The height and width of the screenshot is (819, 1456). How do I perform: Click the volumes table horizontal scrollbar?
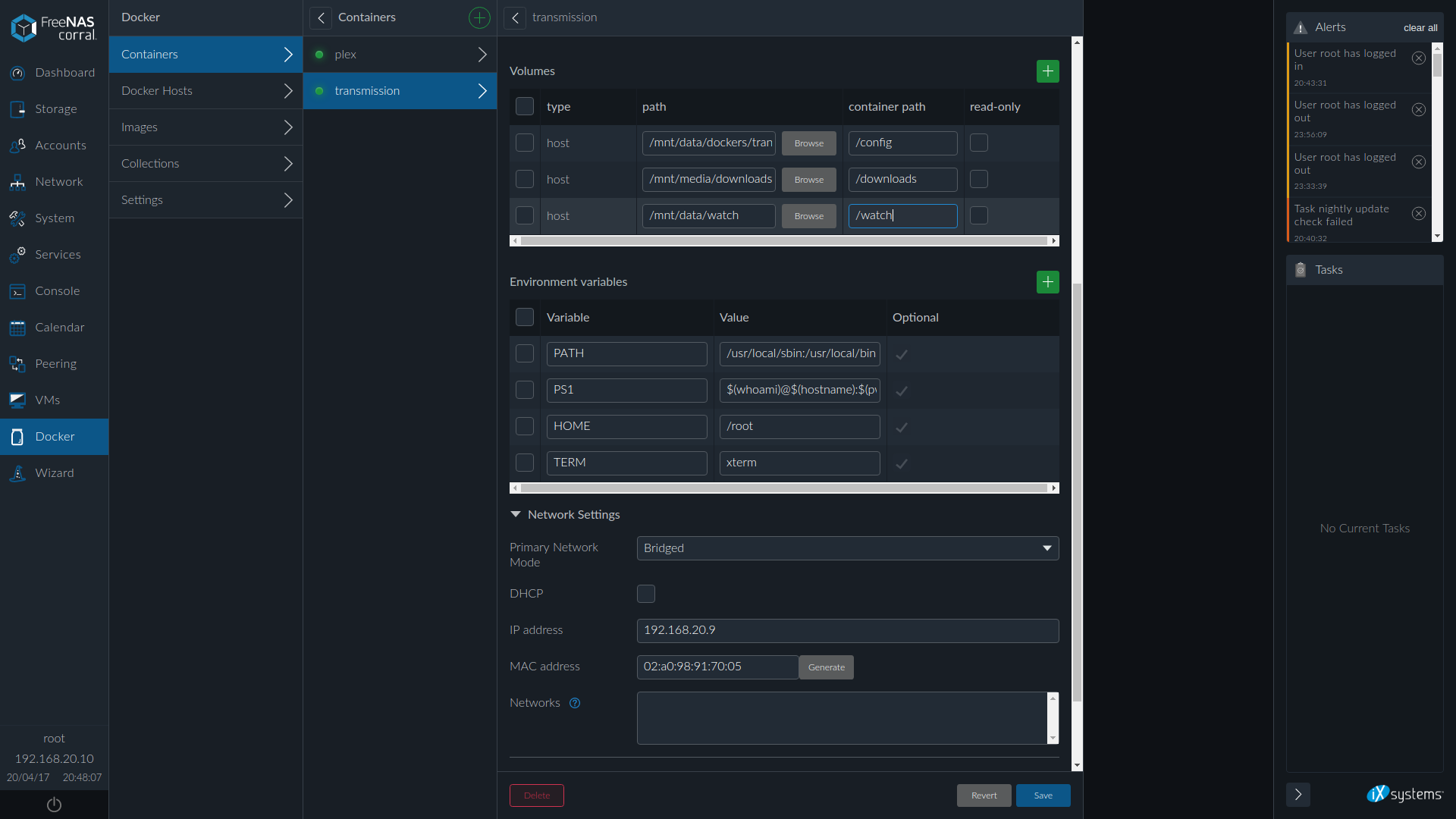click(x=783, y=241)
